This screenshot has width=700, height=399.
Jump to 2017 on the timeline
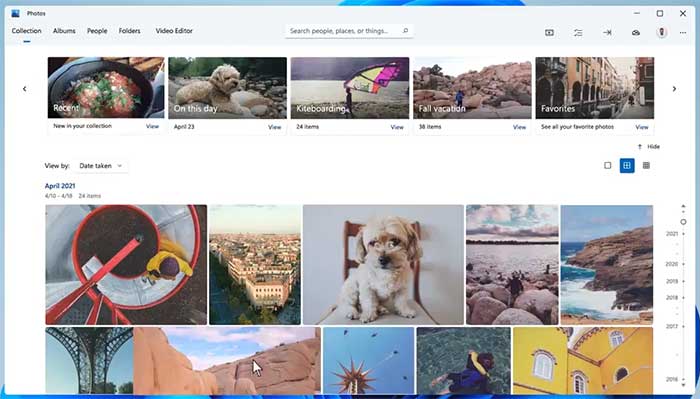(x=672, y=326)
